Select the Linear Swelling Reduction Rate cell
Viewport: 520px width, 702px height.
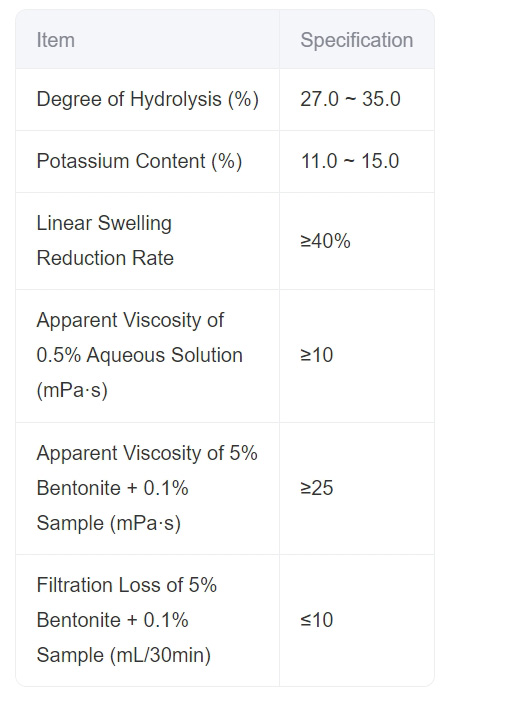147,241
